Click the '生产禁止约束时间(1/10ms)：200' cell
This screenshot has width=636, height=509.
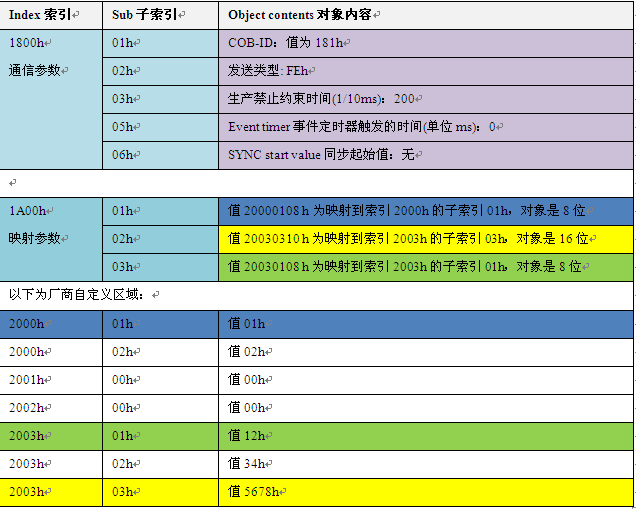pos(426,99)
